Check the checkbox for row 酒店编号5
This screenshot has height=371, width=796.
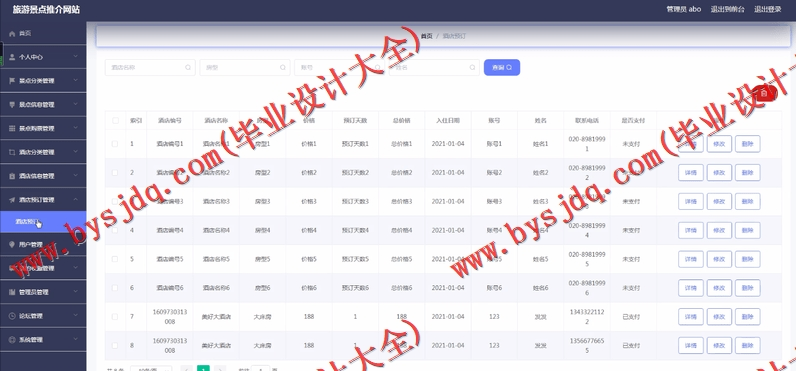pyautogui.click(x=115, y=259)
